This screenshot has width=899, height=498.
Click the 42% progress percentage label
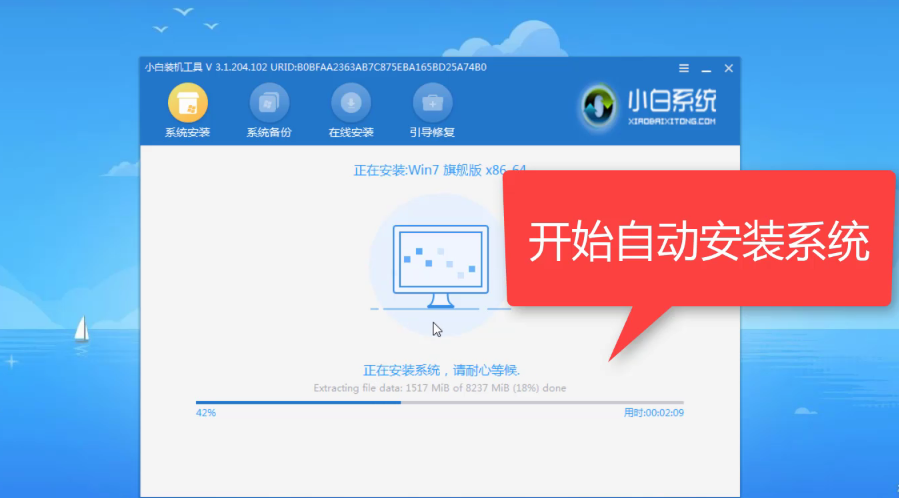(205, 412)
